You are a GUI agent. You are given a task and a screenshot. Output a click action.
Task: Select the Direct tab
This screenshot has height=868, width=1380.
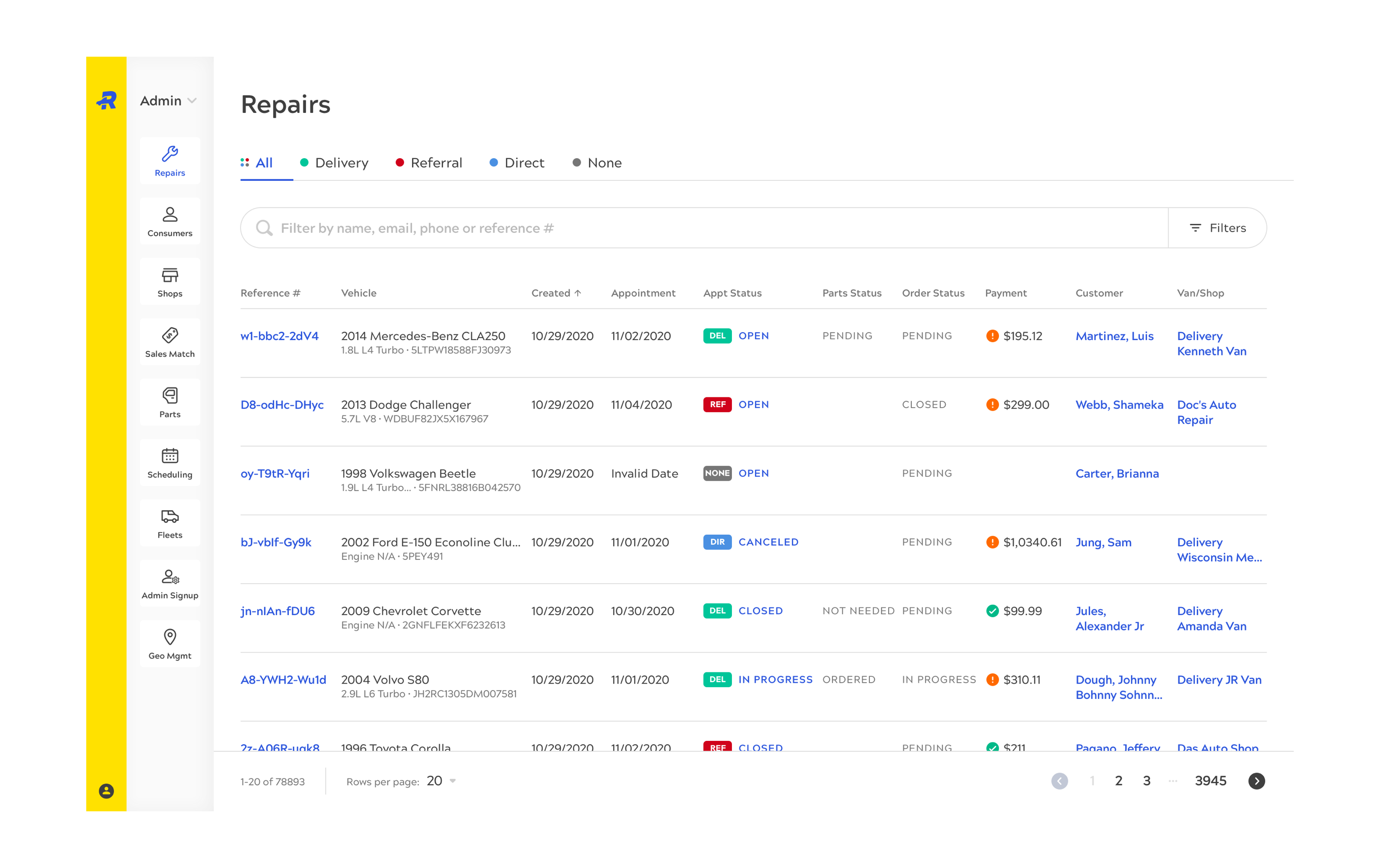[517, 163]
